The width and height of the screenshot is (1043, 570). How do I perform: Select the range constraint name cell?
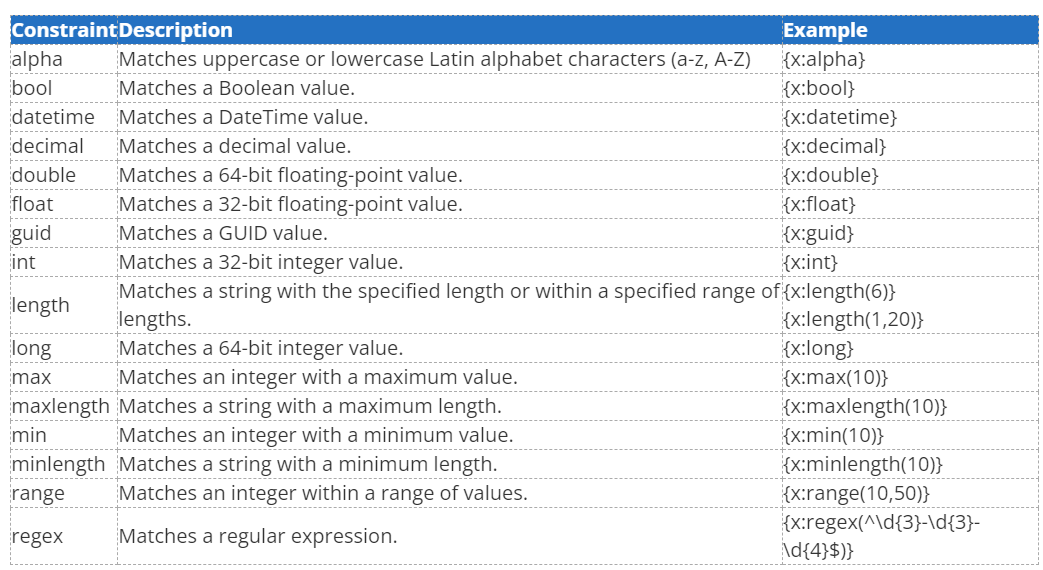(38, 493)
